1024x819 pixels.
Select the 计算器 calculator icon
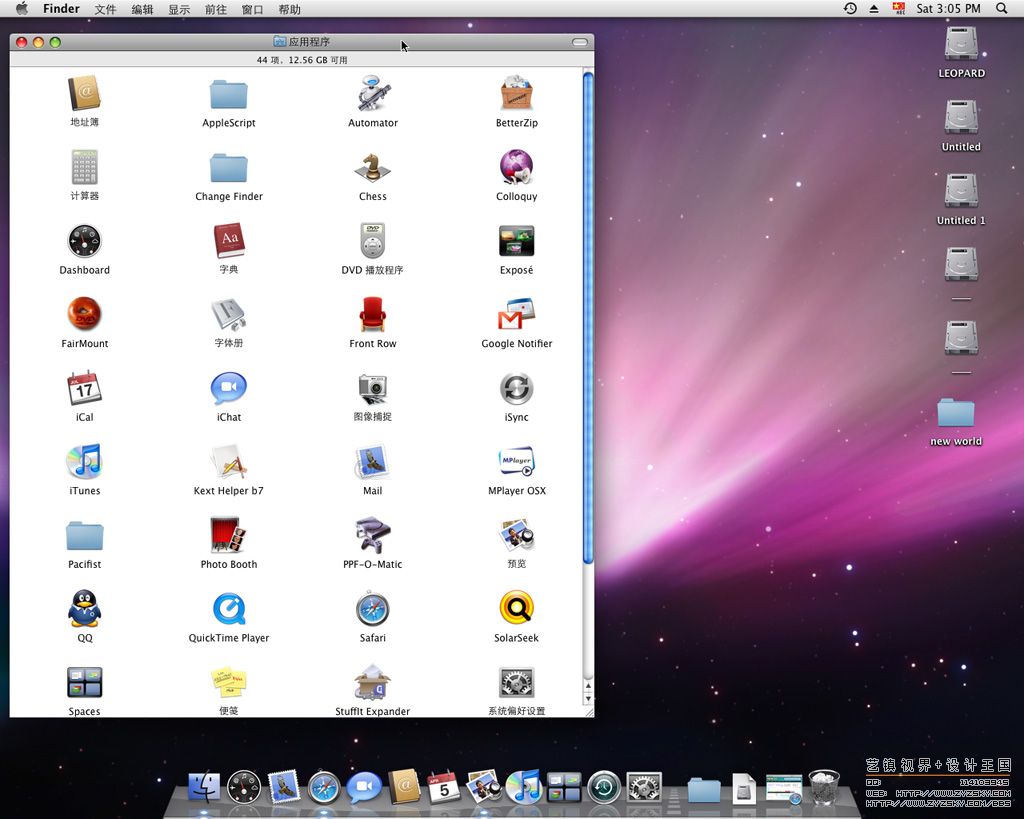pyautogui.click(x=85, y=167)
